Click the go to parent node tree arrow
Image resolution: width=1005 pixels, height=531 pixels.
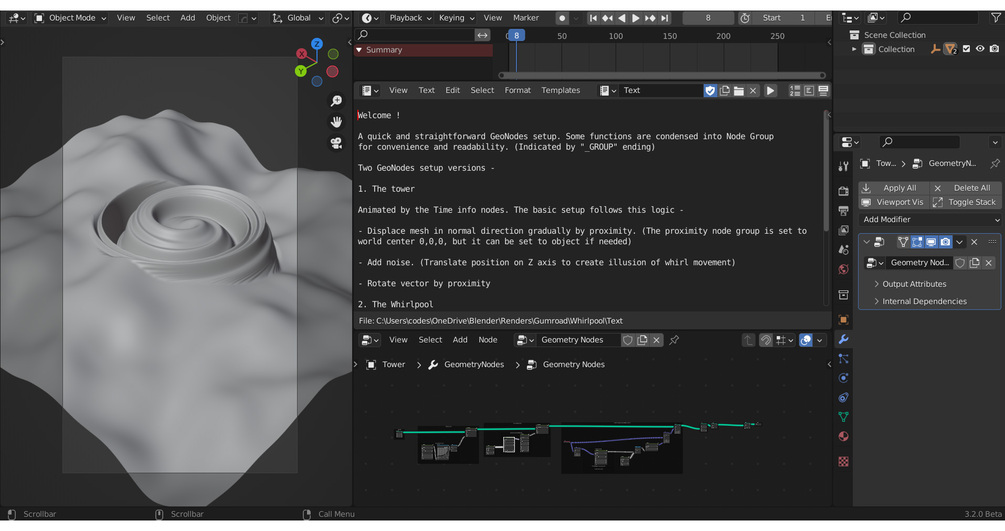click(748, 340)
